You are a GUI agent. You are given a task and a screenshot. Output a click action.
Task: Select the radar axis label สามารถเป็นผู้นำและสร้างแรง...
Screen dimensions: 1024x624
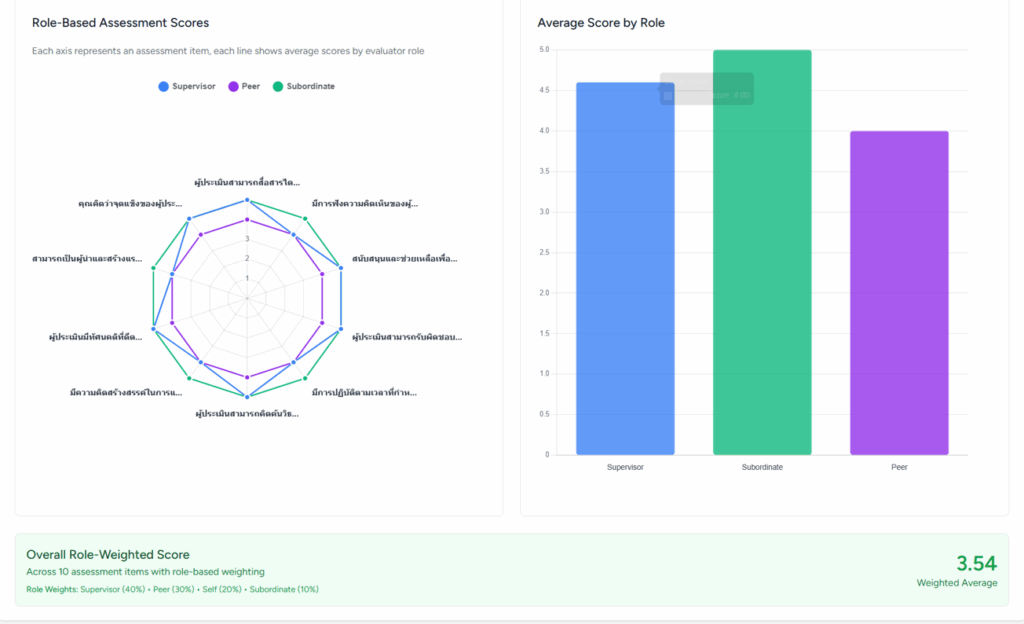click(87, 258)
